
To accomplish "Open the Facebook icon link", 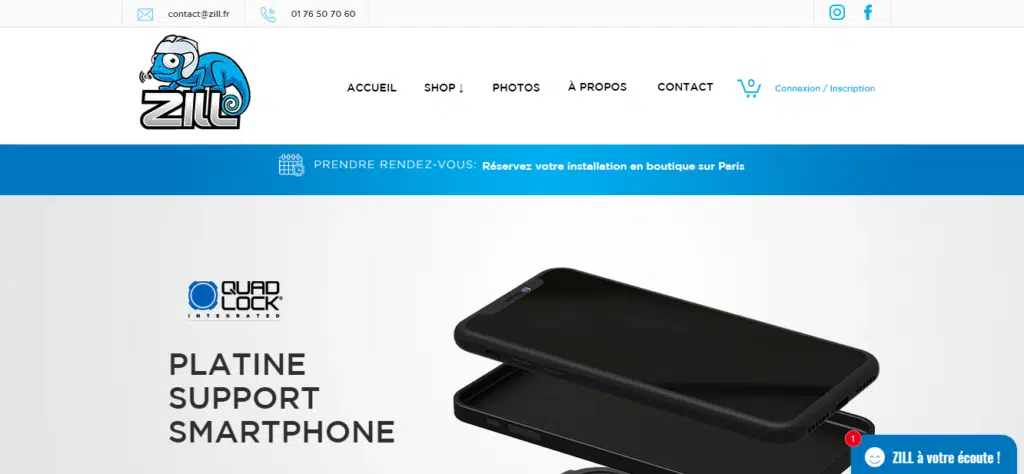I will click(868, 12).
